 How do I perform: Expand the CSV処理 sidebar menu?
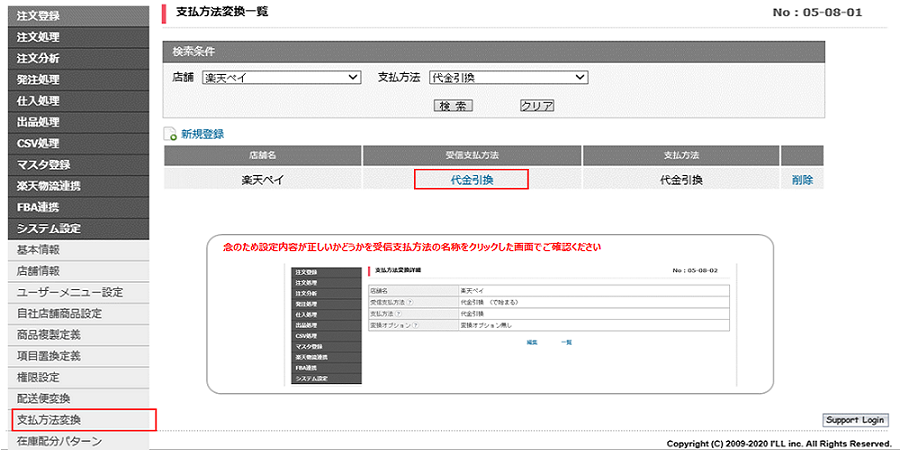click(x=78, y=143)
